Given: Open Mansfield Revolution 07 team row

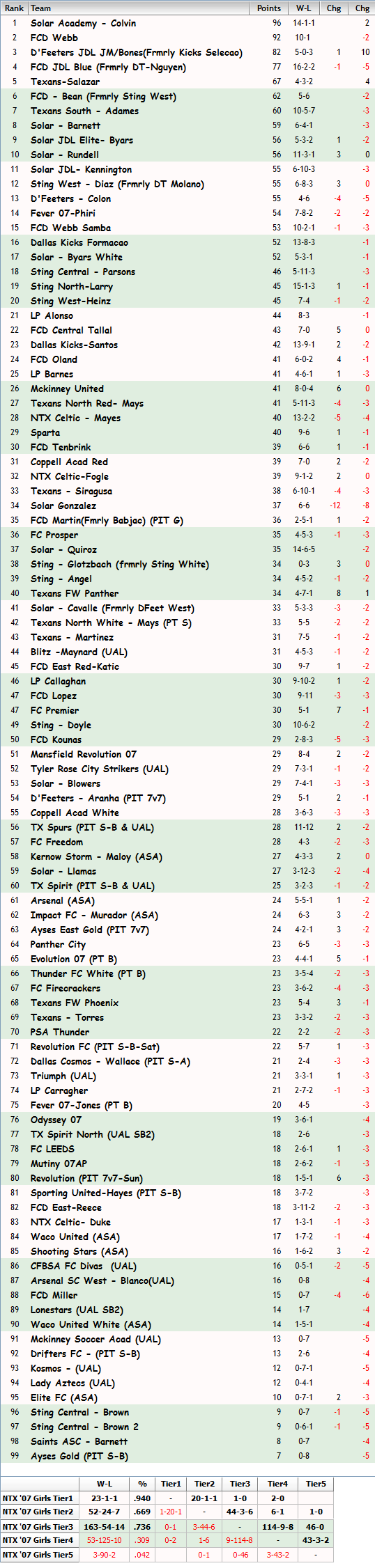Looking at the screenshot, I should pos(187,754).
